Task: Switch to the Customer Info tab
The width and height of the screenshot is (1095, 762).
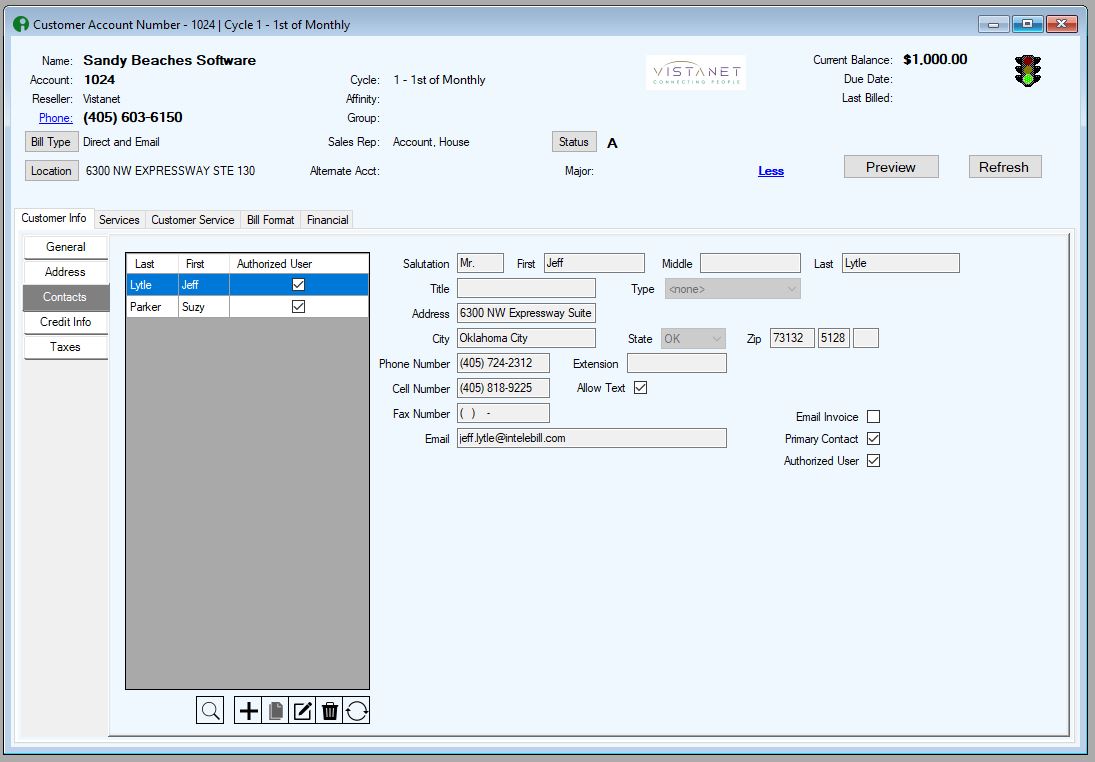Action: tap(54, 218)
